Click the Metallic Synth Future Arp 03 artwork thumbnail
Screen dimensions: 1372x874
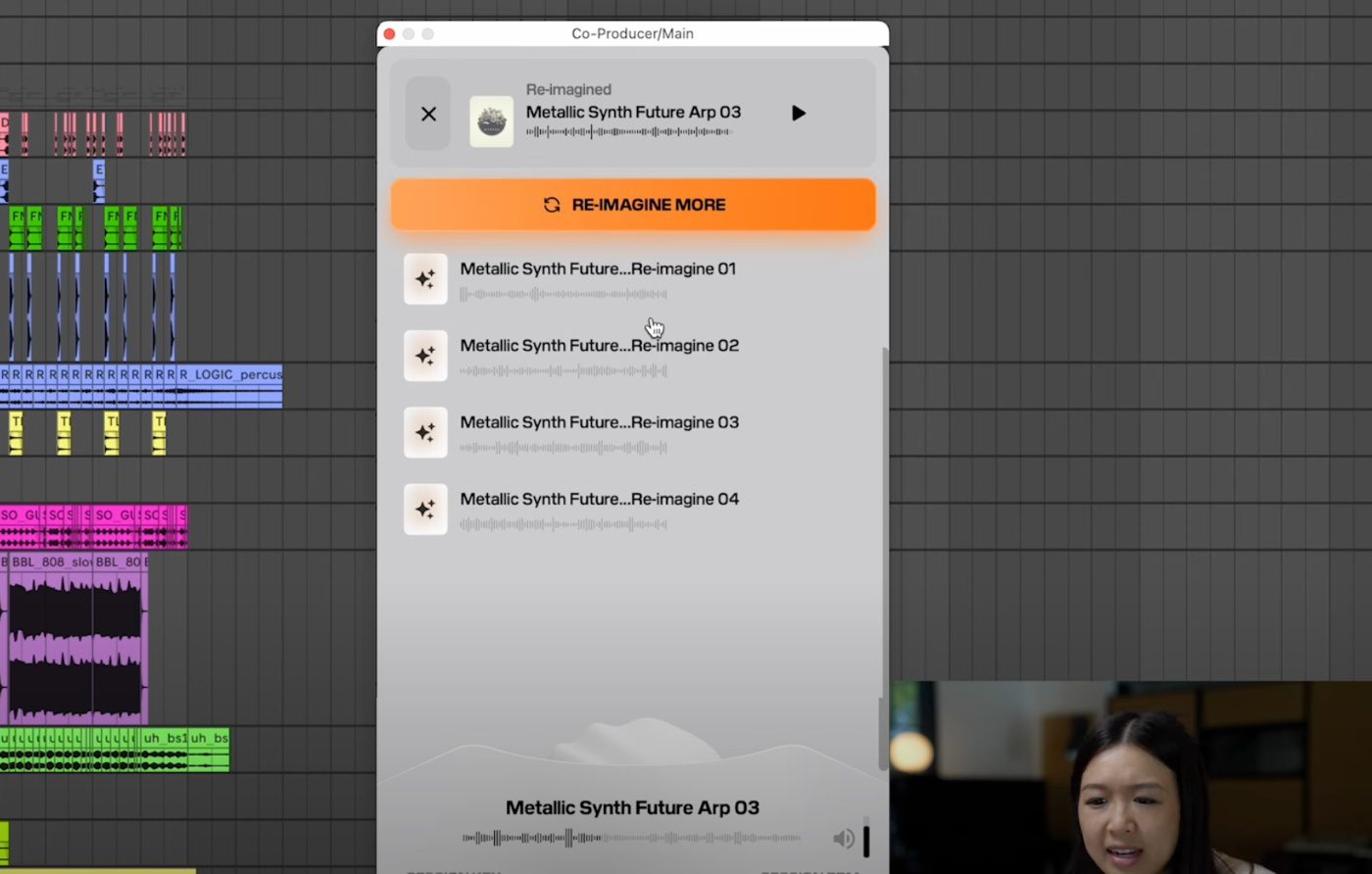tap(491, 121)
